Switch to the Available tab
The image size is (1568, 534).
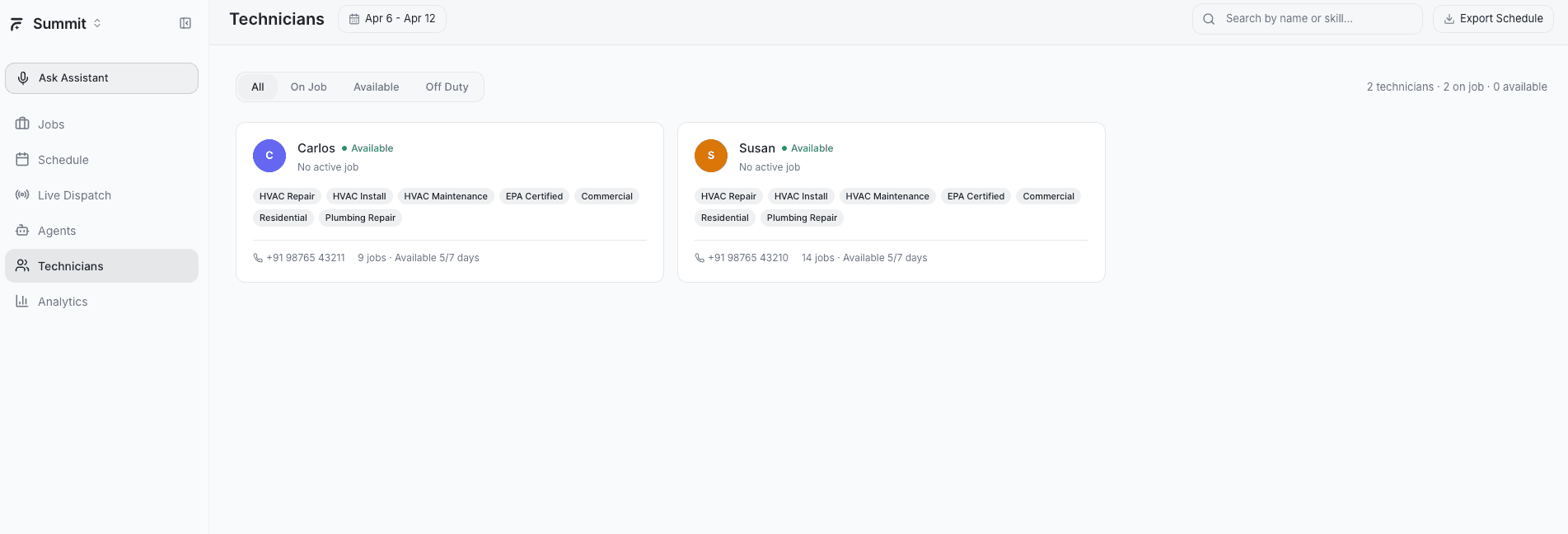pos(377,87)
